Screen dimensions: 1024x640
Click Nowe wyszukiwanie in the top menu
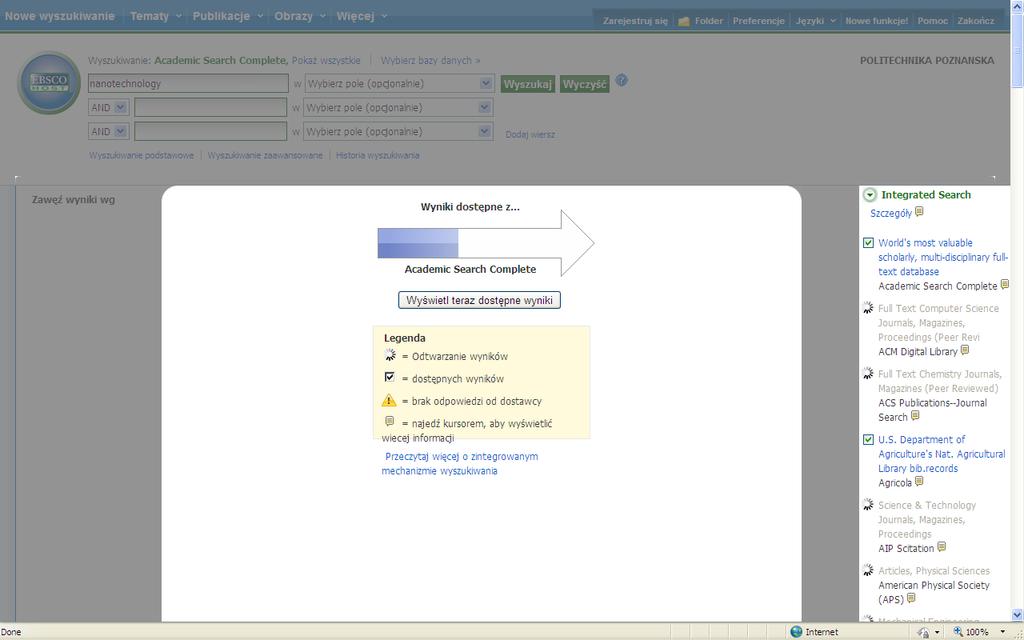(x=59, y=16)
